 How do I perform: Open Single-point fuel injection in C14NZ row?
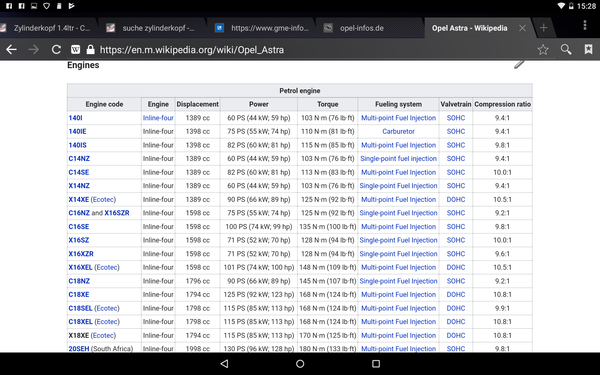click(398, 158)
